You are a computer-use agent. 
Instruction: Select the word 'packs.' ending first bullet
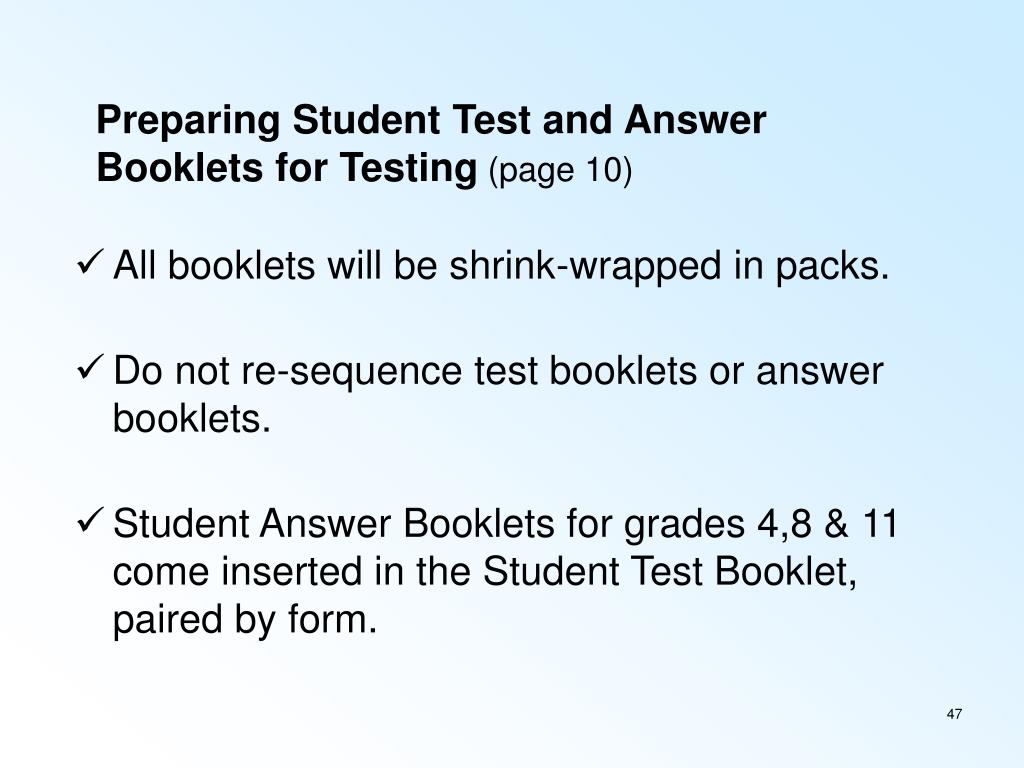click(833, 268)
